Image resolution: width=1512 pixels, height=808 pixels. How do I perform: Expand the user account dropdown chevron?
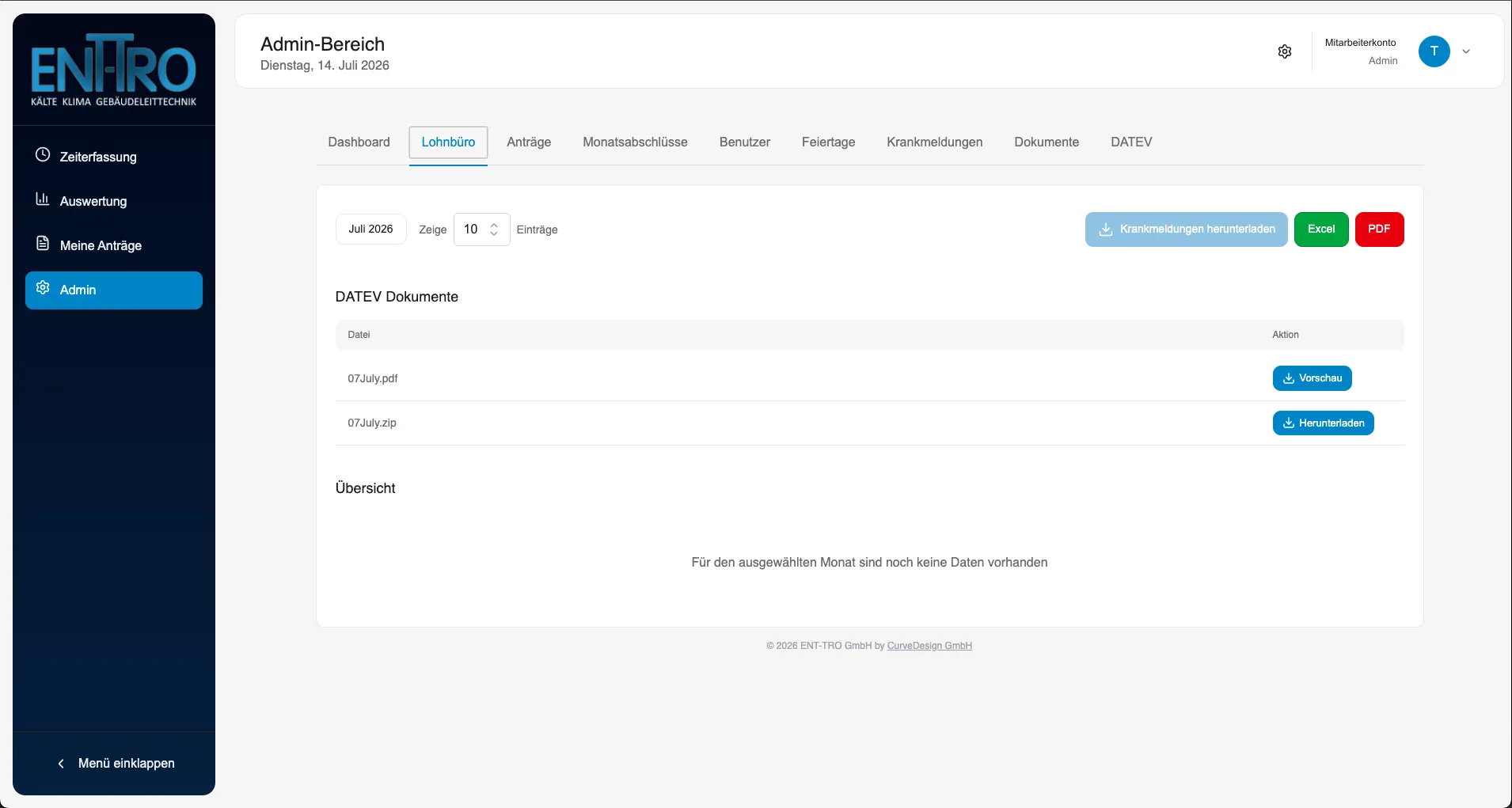click(1466, 51)
